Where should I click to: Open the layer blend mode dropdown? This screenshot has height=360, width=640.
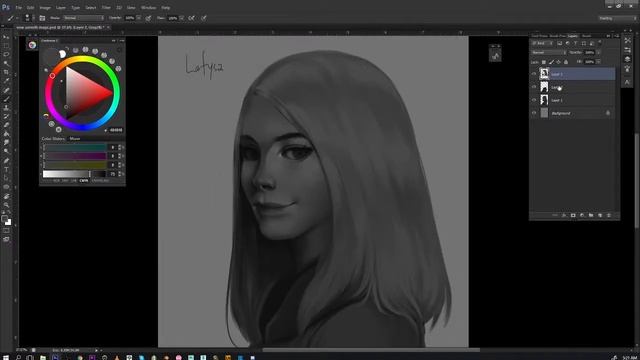click(549, 53)
